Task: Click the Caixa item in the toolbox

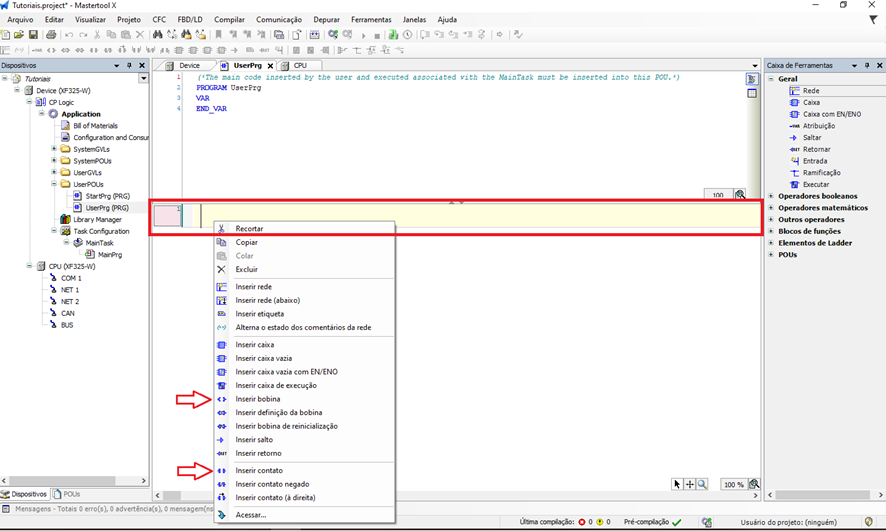Action: coord(811,102)
